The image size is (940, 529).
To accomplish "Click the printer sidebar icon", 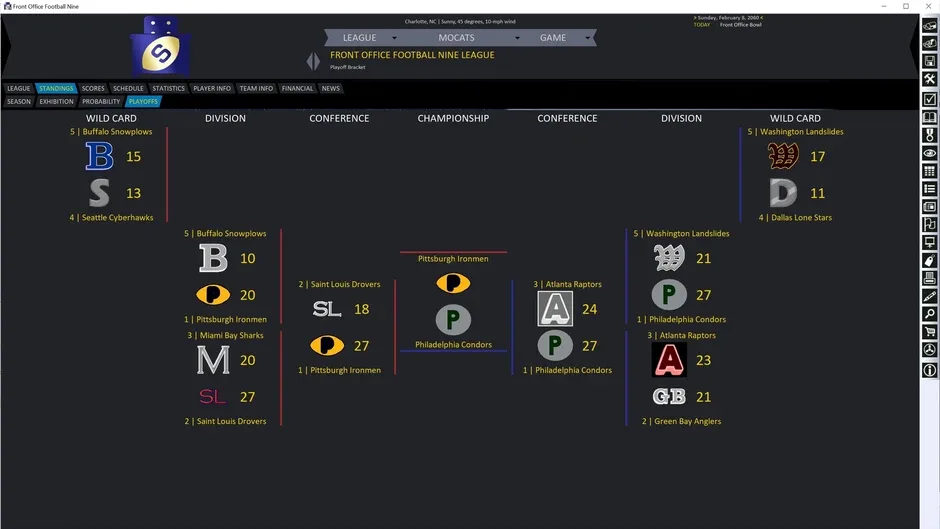I will click(929, 278).
